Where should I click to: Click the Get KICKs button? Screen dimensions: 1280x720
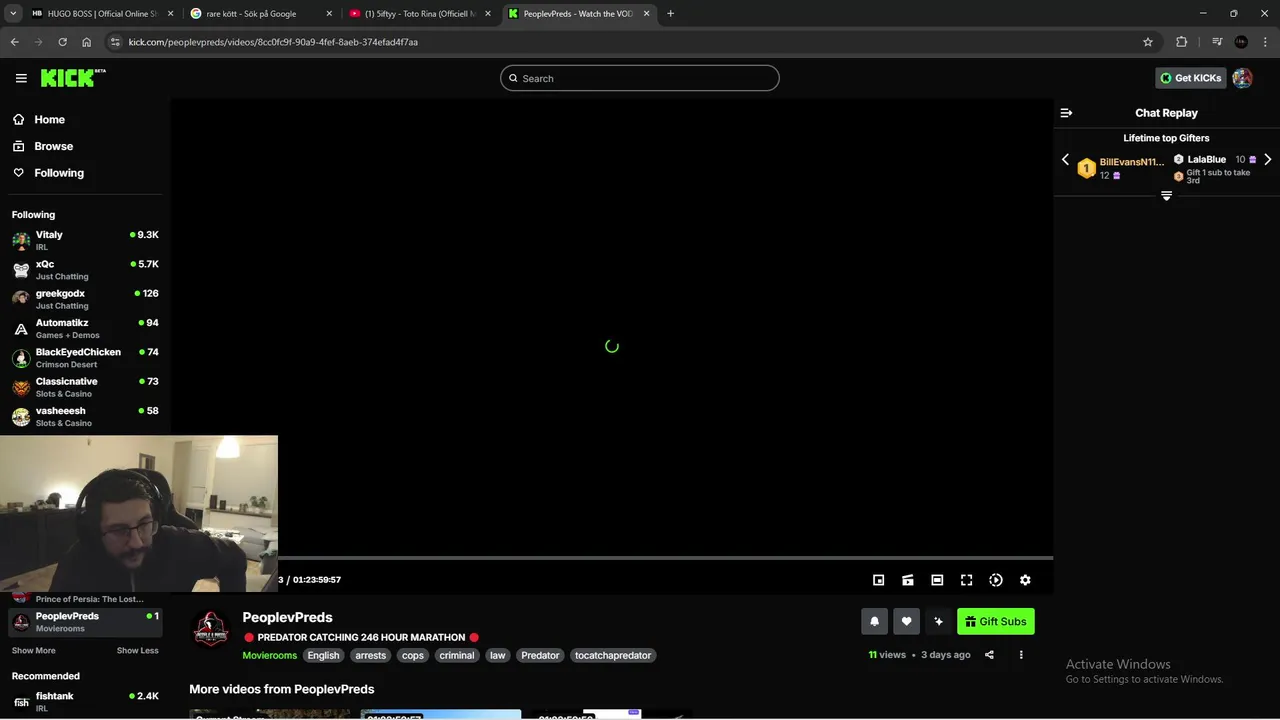[x=1190, y=78]
